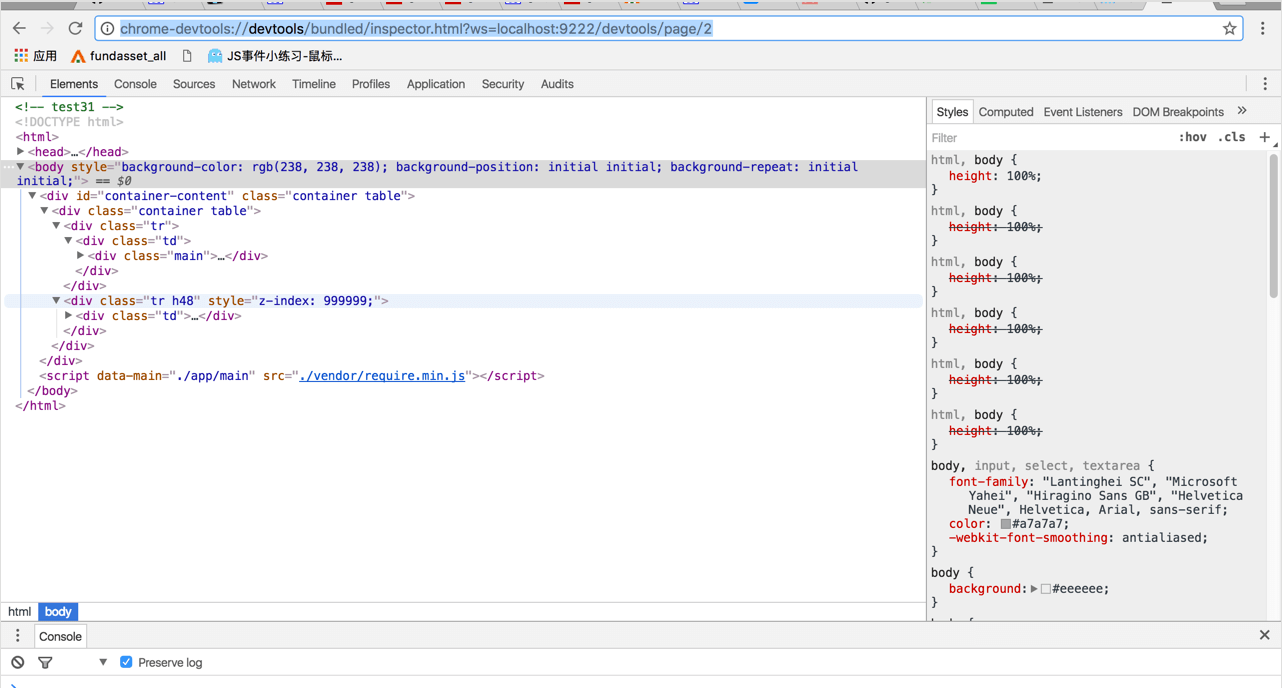Collapse the container-content div node

(x=32, y=196)
